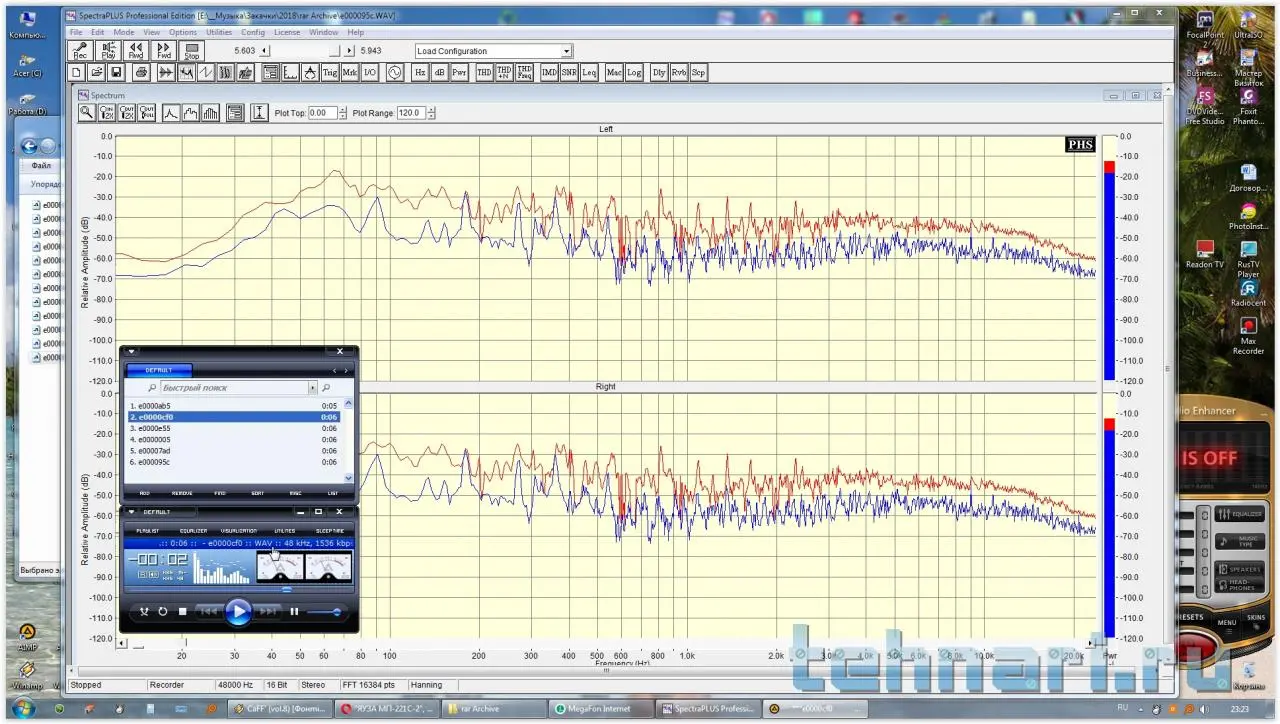Expand the AIMP quick search dropdown arrow
The image size is (1280, 724).
pyautogui.click(x=313, y=387)
